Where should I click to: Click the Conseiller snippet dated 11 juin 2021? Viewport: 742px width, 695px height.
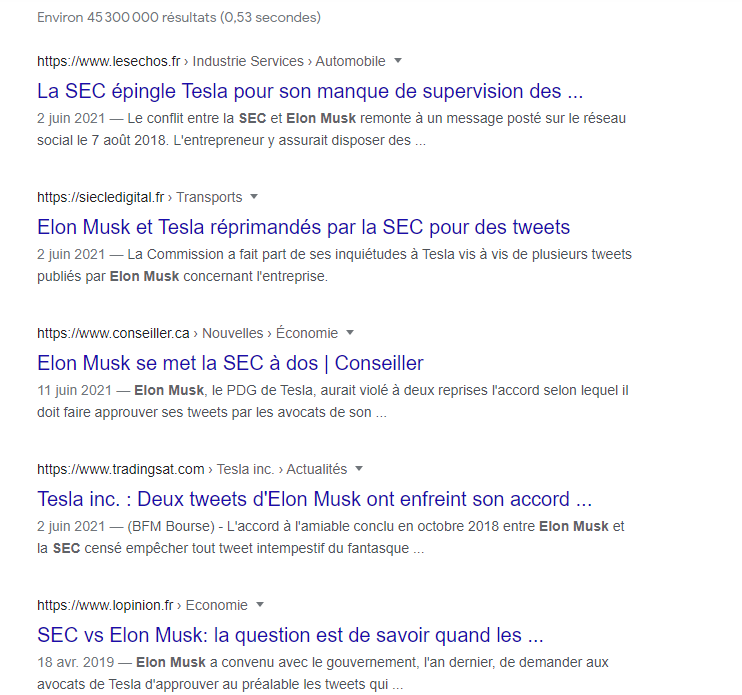(332, 401)
